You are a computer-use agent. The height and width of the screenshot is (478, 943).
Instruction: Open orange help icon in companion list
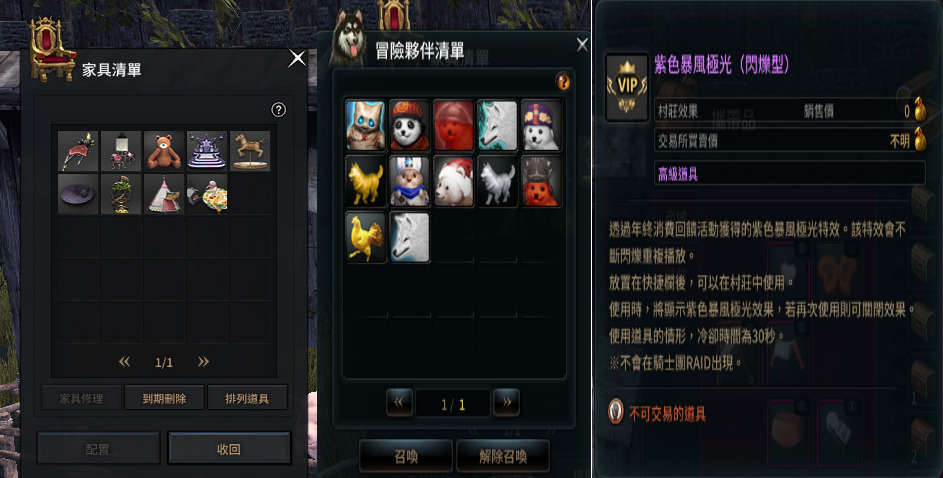563,81
